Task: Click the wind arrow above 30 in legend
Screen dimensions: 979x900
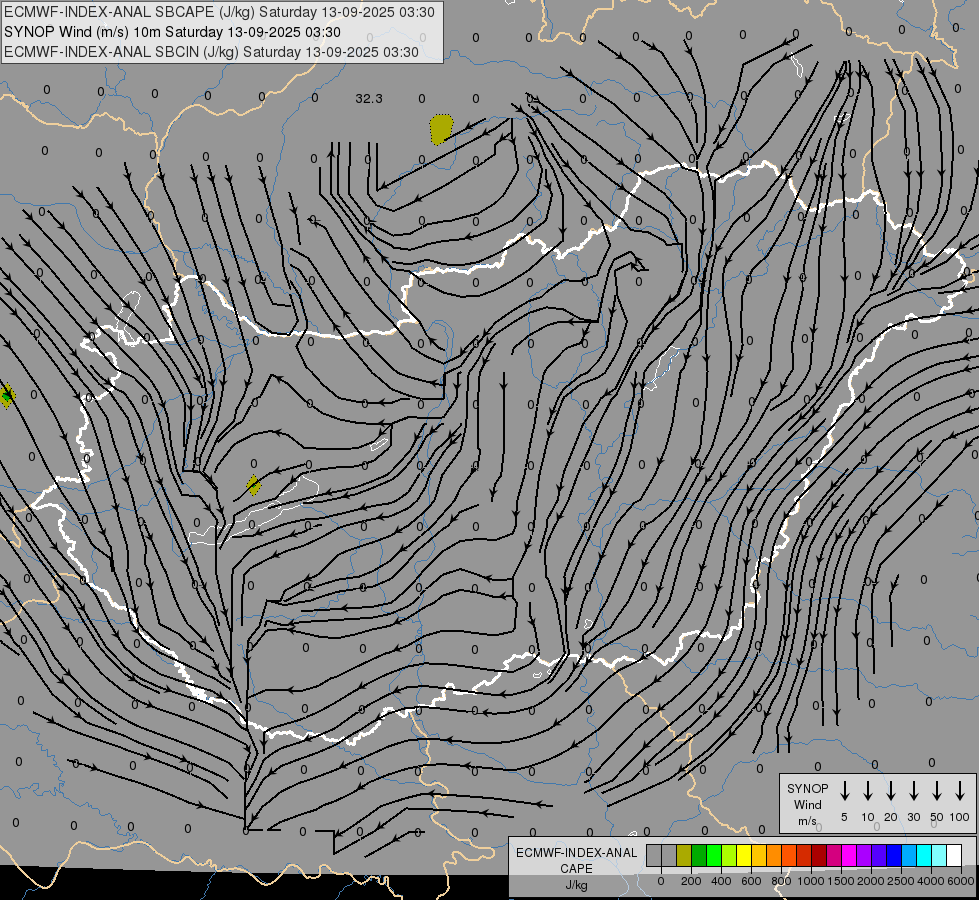Action: [913, 790]
